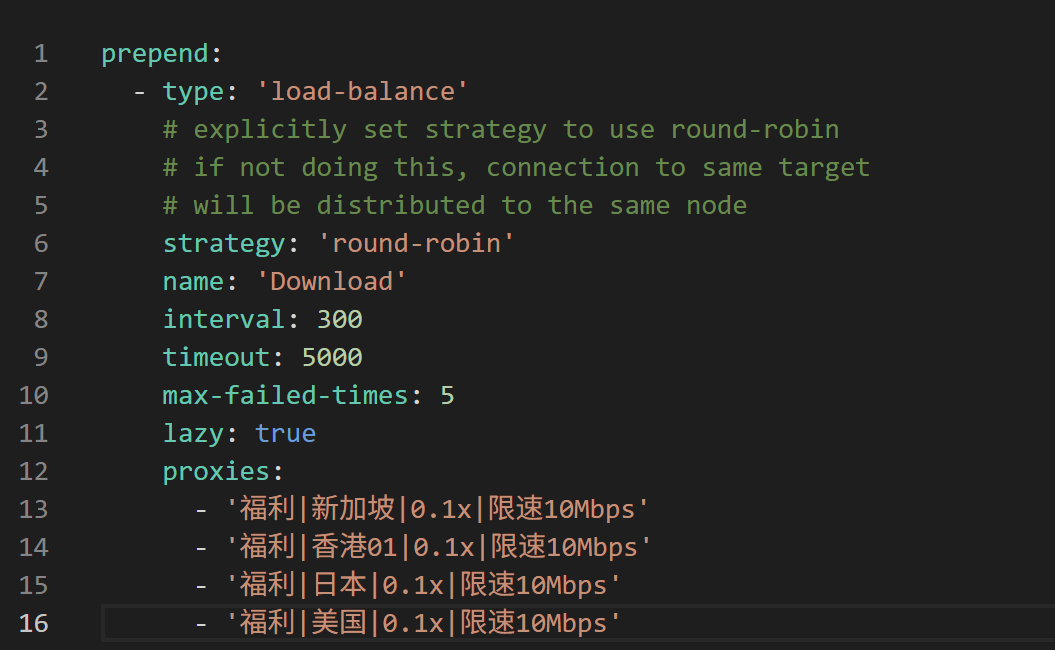Click the timeout value 5000
Screen dimensions: 1055x650
tap(331, 357)
